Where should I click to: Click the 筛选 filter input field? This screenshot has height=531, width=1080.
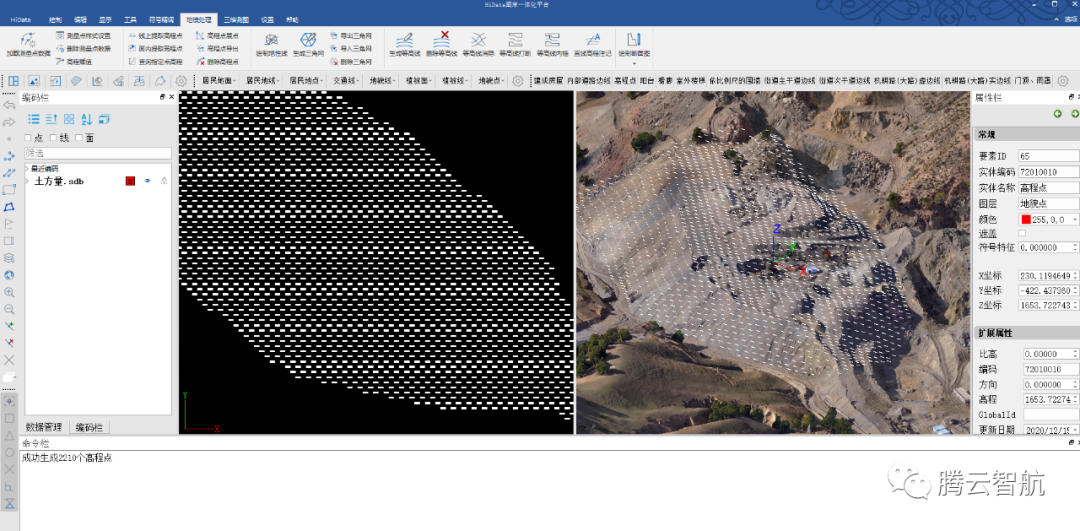point(97,153)
